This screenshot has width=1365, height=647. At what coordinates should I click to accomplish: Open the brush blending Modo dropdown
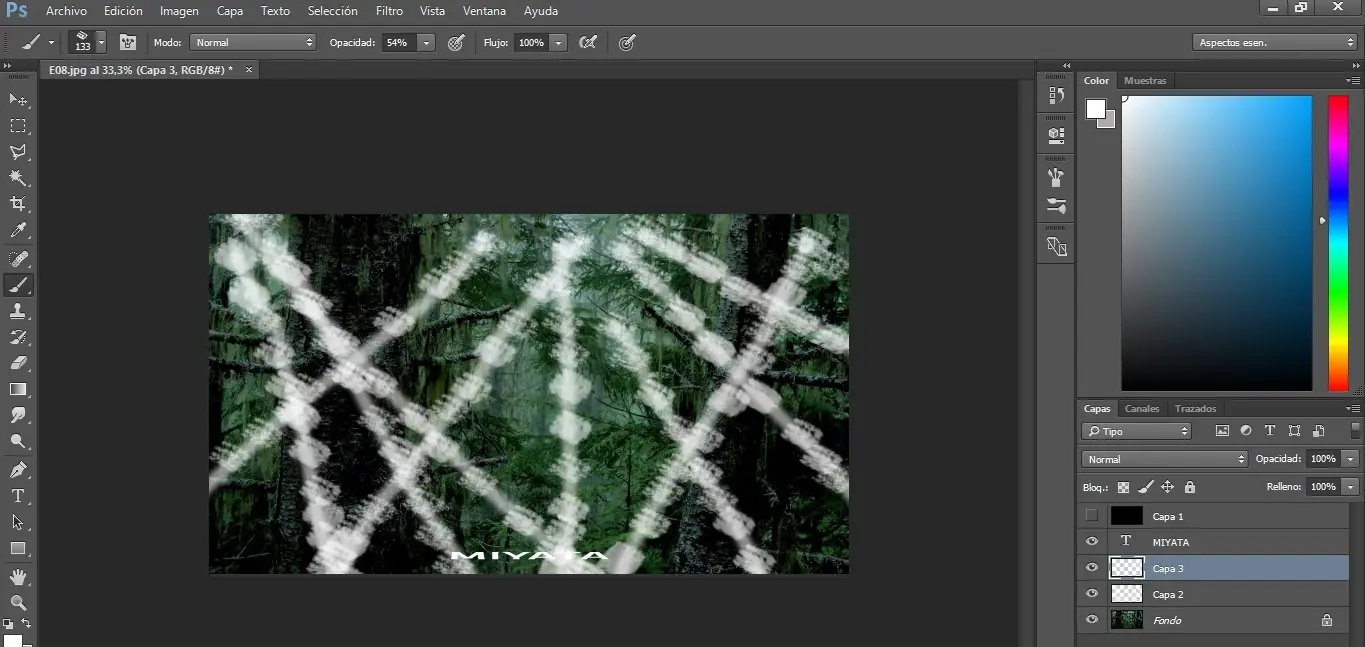coord(252,42)
